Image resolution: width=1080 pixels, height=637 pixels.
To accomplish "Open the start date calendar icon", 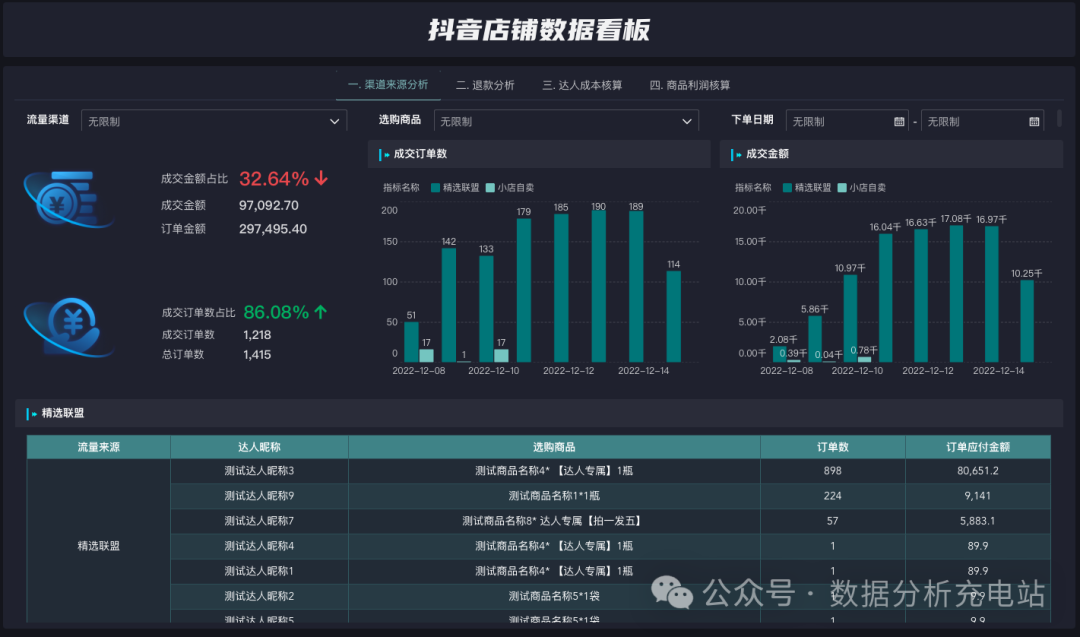I will 899,121.
